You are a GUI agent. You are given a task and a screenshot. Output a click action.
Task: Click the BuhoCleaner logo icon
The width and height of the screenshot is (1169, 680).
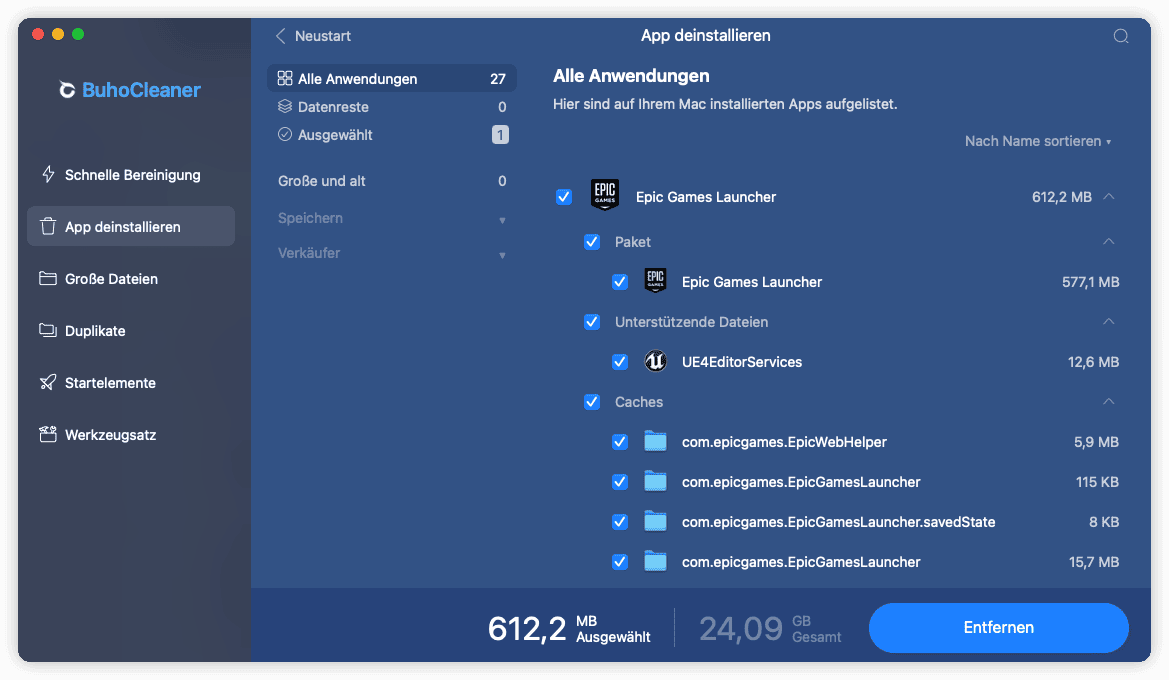(x=67, y=90)
